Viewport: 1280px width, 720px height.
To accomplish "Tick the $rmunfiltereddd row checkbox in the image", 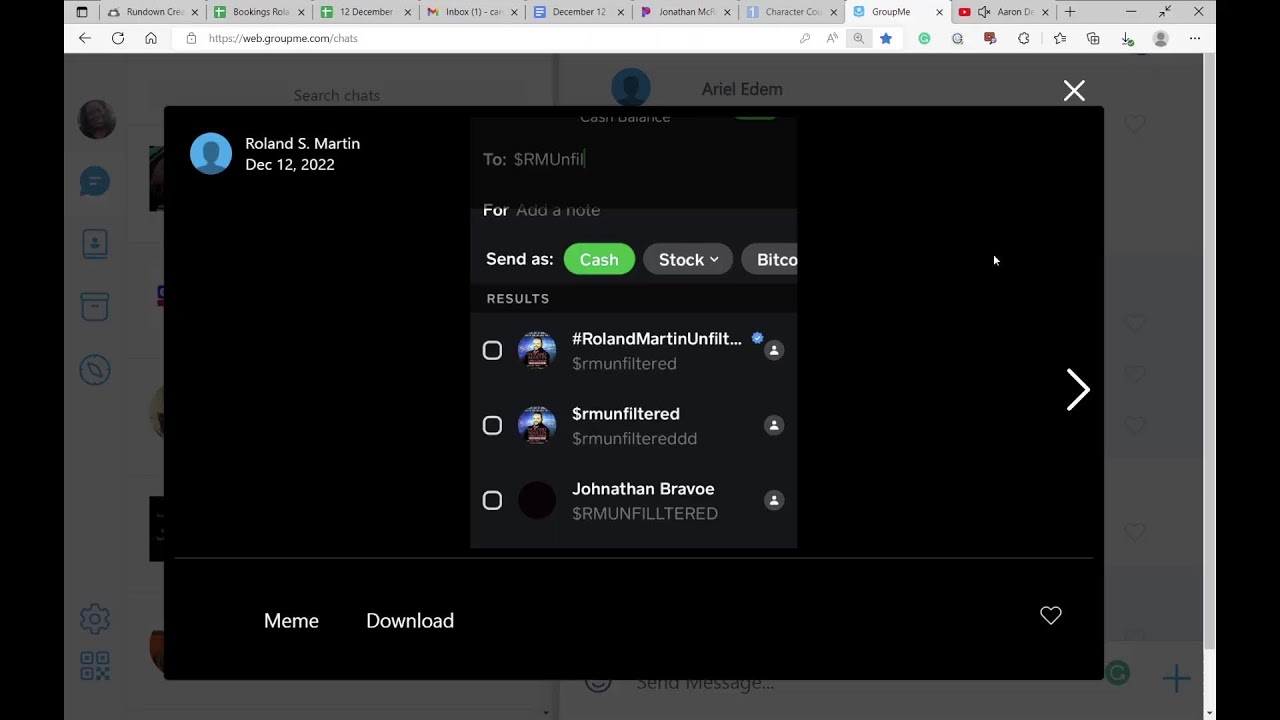I will pyautogui.click(x=492, y=425).
